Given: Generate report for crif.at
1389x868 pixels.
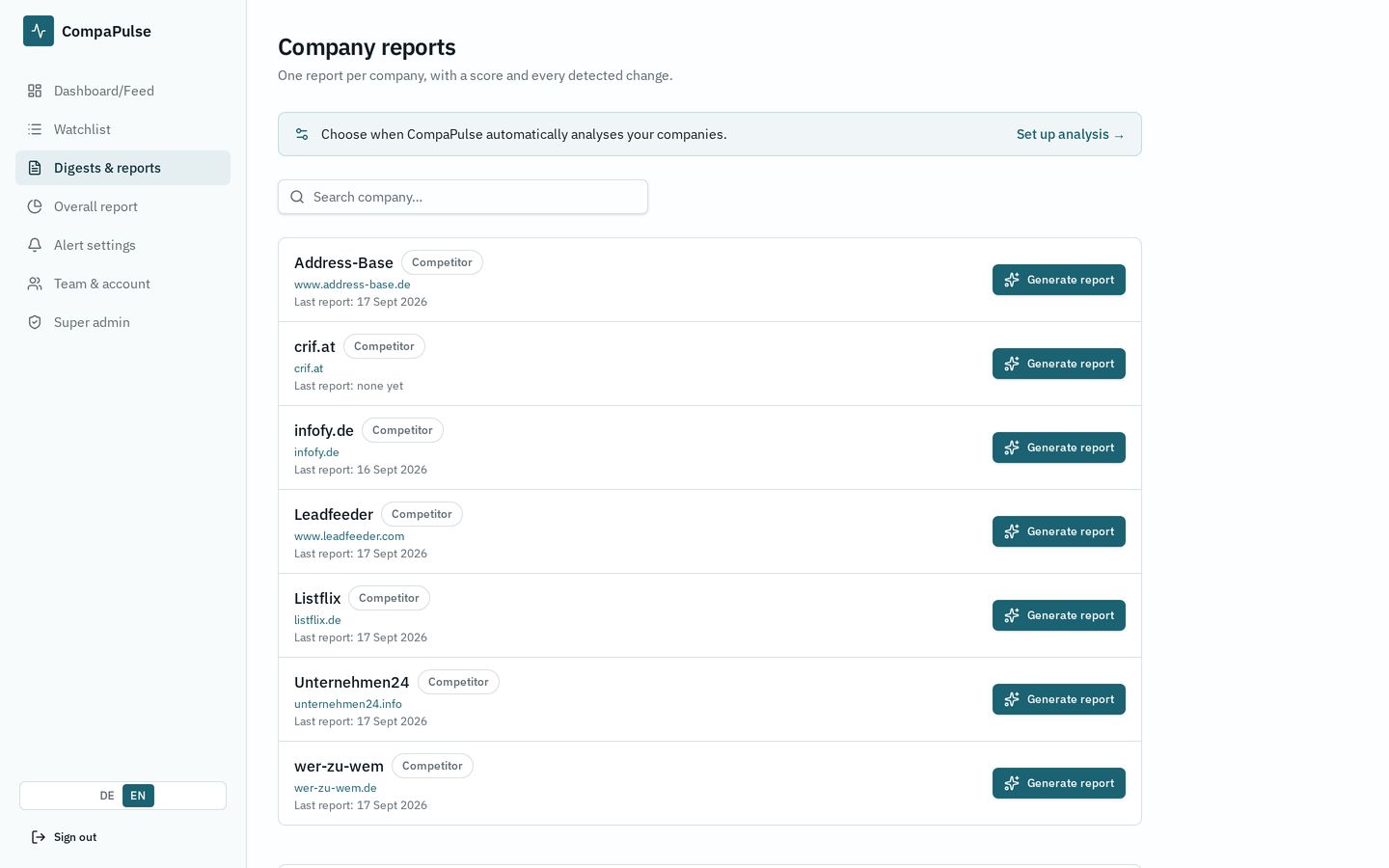Looking at the screenshot, I should coord(1059,364).
